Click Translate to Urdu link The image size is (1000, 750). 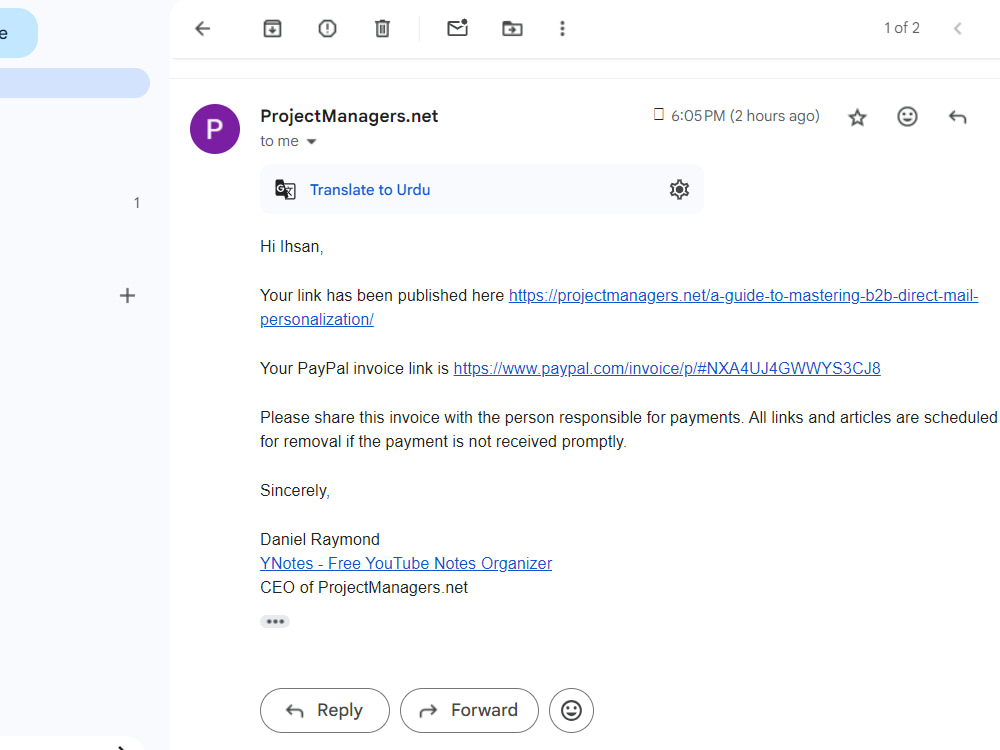pyautogui.click(x=370, y=190)
